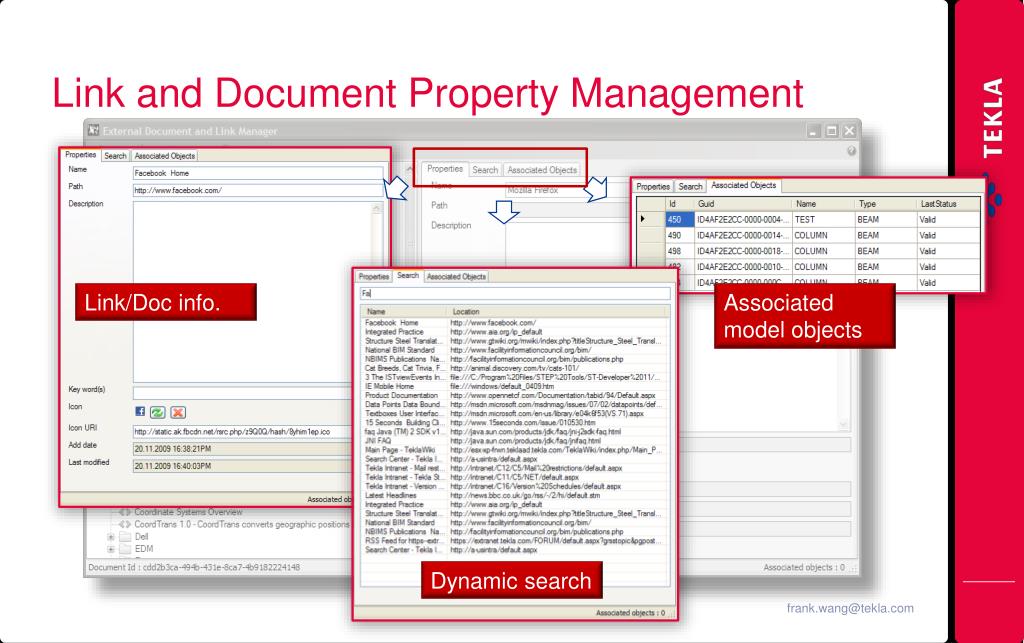Click the Id cell '498'
1024x643 pixels.
tap(680, 251)
